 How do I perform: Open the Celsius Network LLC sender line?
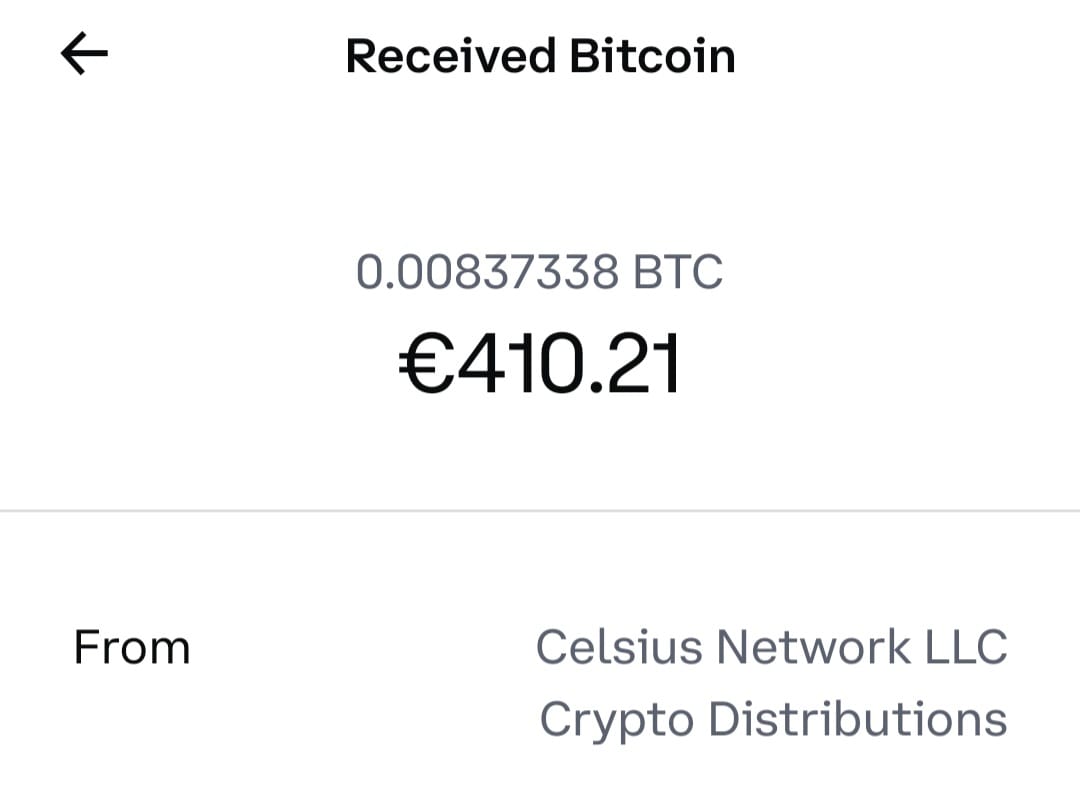click(771, 647)
